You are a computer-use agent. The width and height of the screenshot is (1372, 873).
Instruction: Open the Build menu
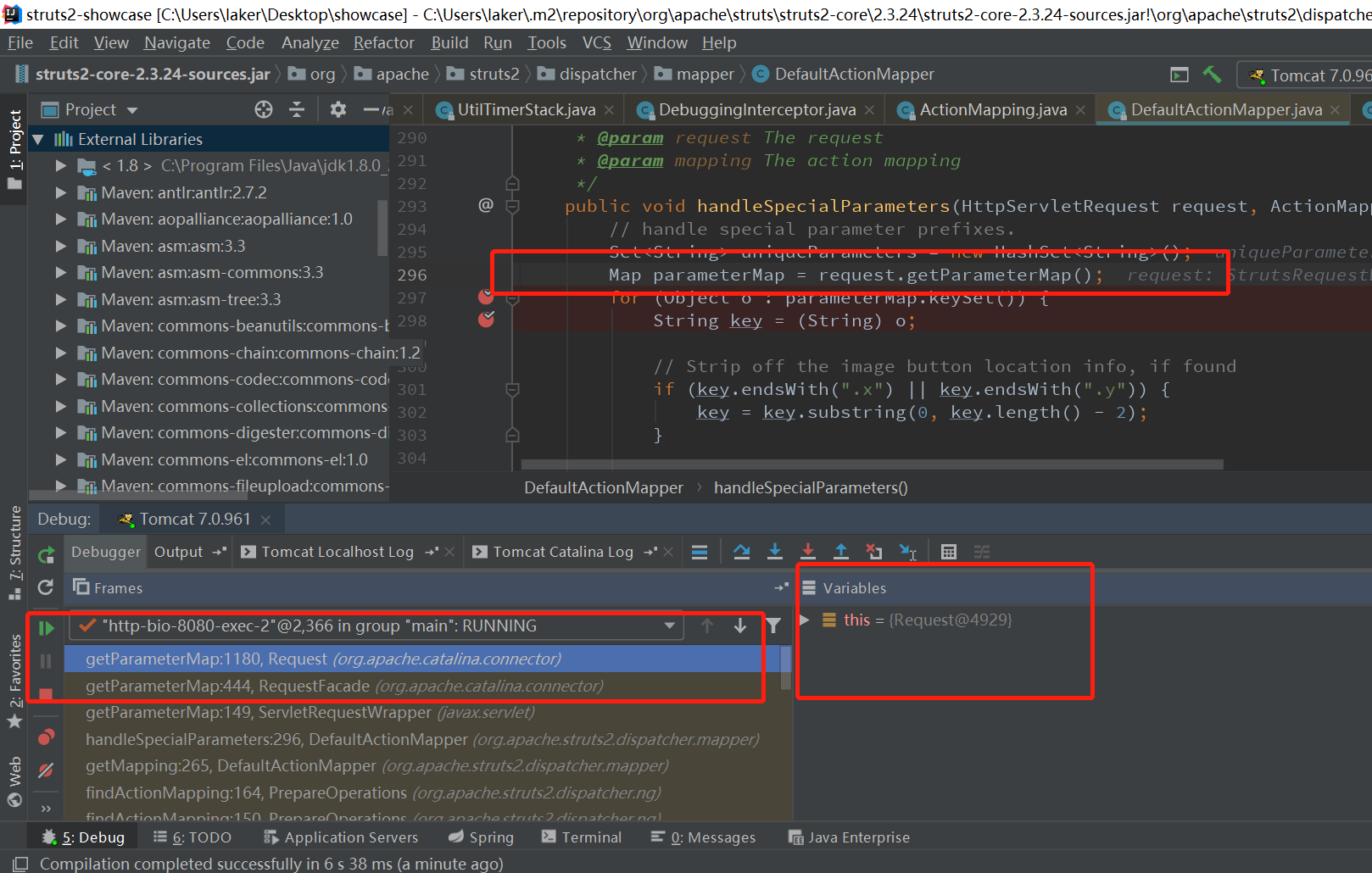[449, 42]
